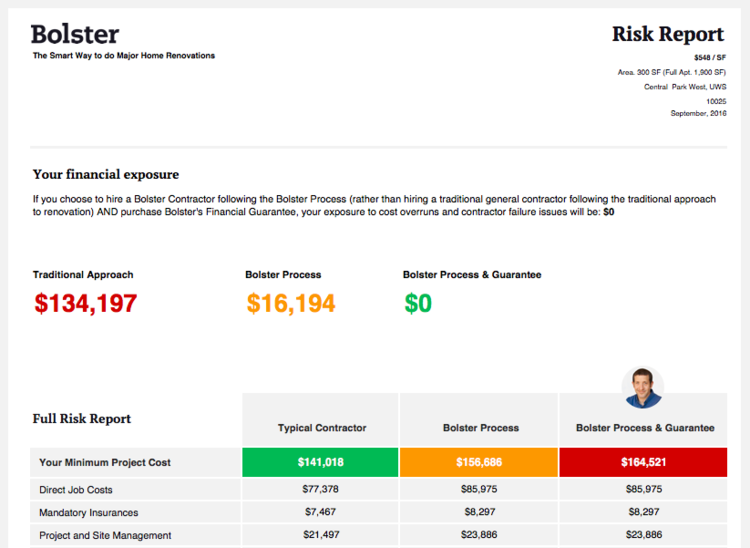Click 'Area. 300 SF (Full Apt. 1,900 SF)' line
Image resolution: width=750 pixels, height=548 pixels.
tap(672, 72)
